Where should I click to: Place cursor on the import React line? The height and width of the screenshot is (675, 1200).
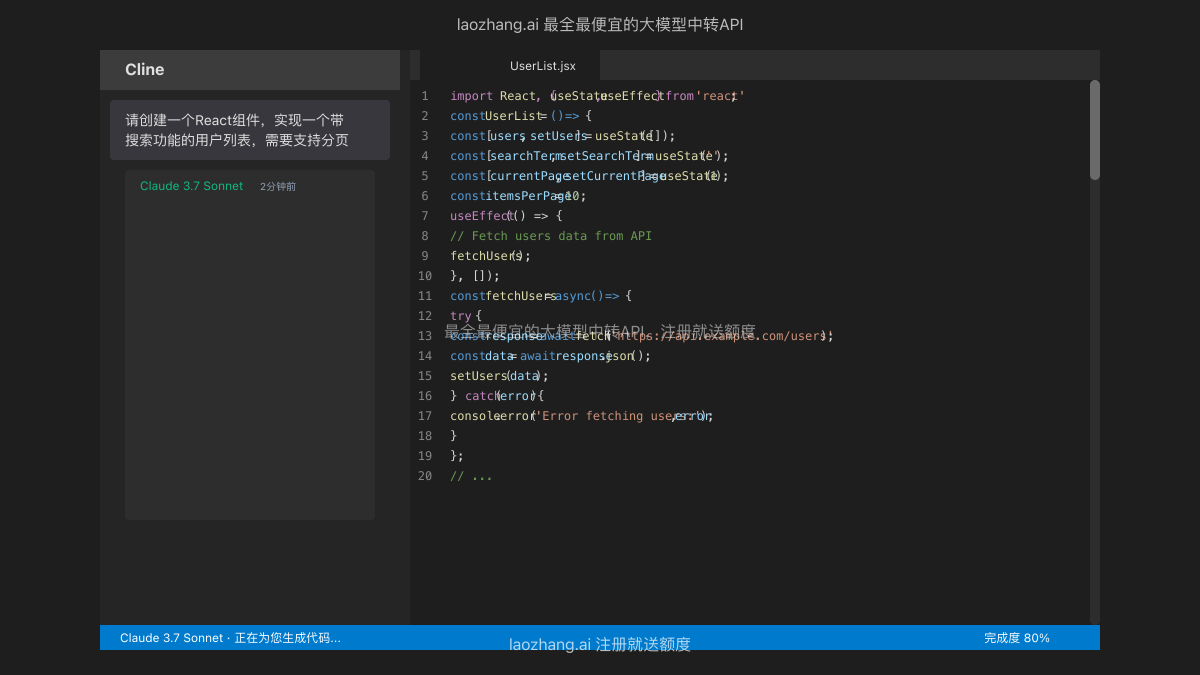pos(597,96)
